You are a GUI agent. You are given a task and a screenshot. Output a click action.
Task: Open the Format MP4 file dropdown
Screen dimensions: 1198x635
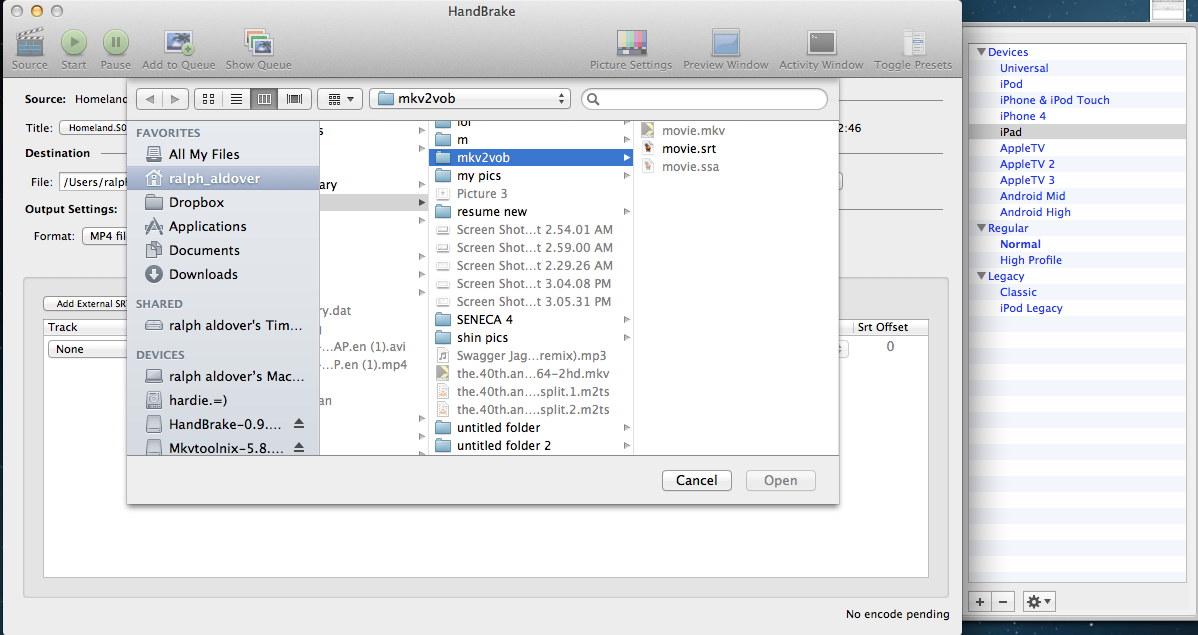pos(104,236)
